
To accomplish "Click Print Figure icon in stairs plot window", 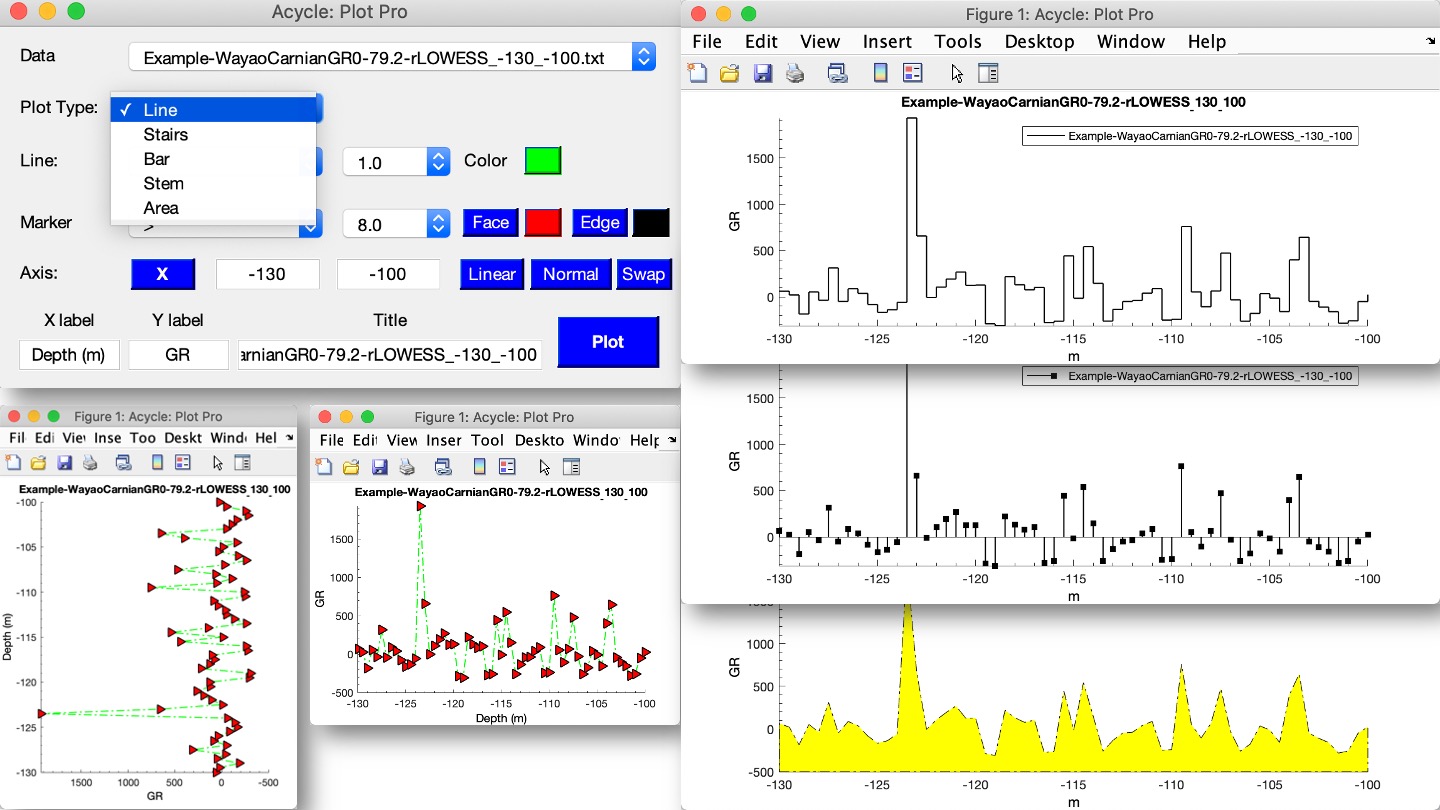I will 795,73.
